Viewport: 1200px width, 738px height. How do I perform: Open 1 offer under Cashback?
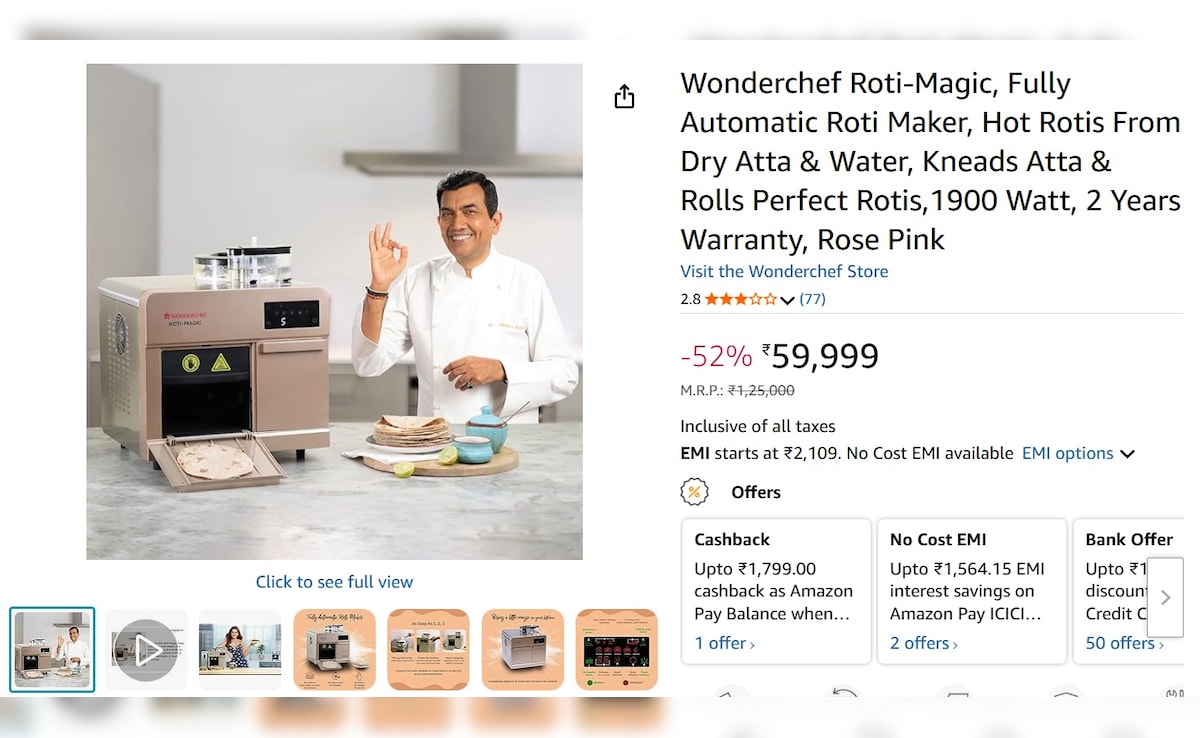tap(725, 643)
